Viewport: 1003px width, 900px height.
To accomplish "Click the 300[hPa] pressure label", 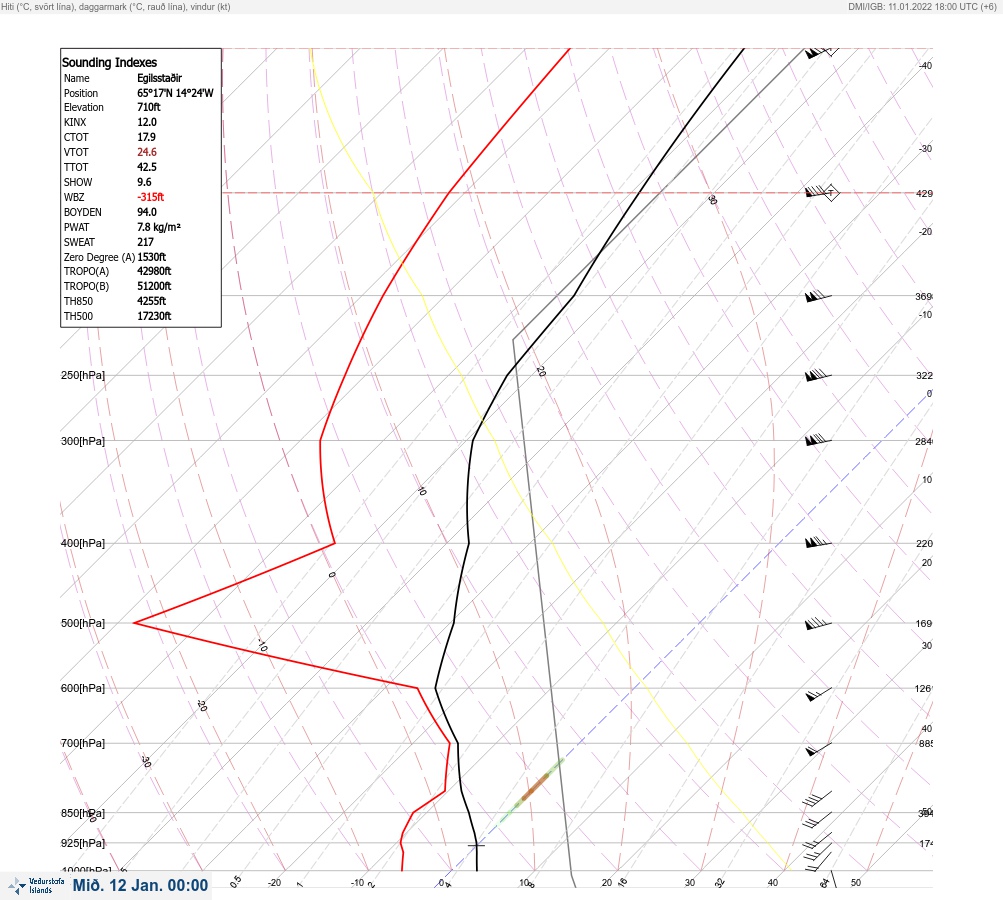I will 83,441.
